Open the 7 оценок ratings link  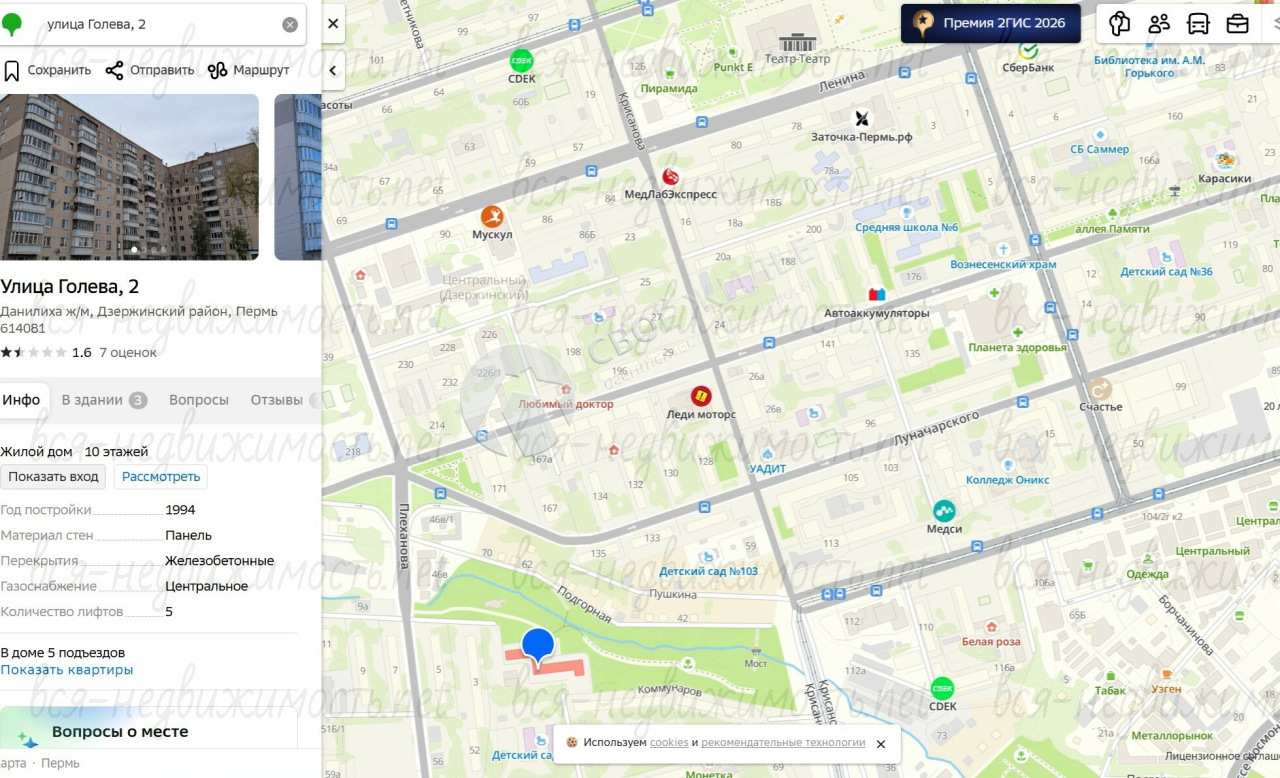(128, 352)
